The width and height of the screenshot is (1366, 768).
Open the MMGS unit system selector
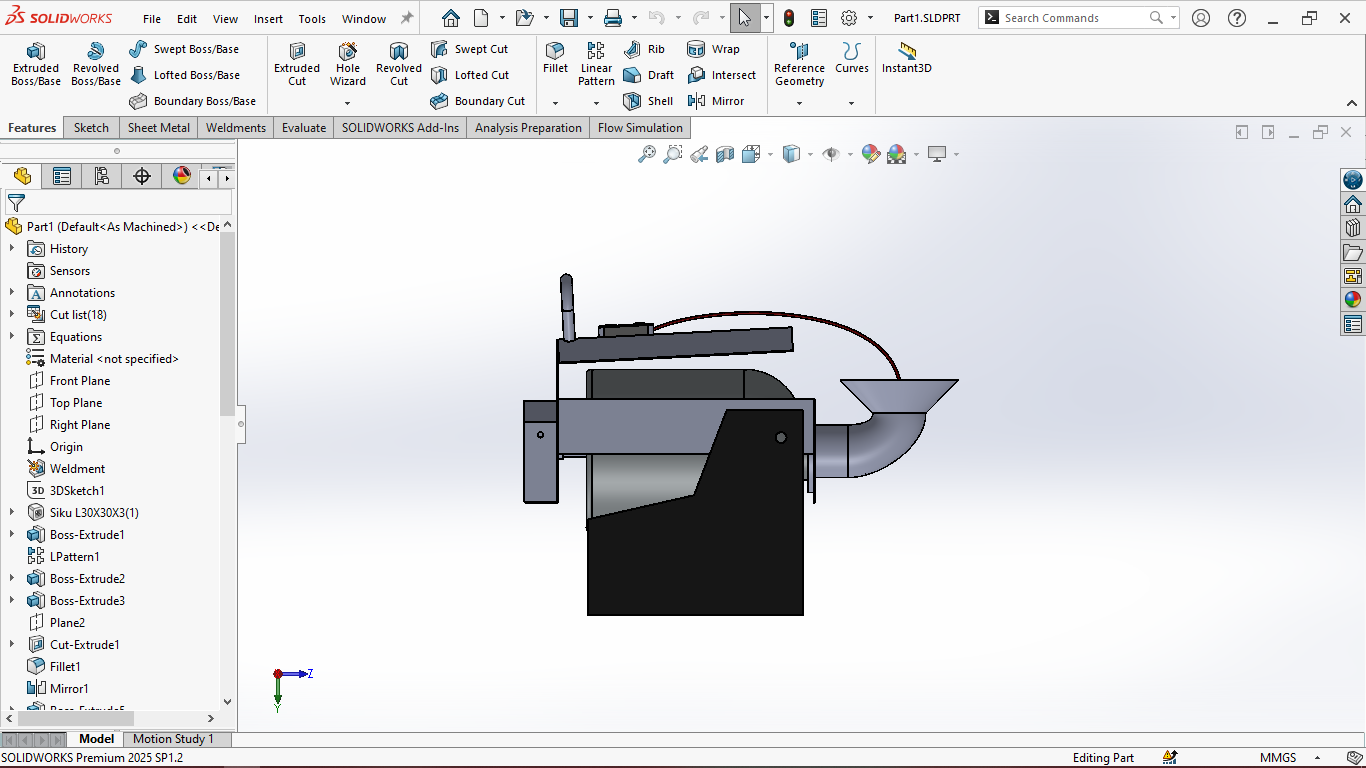coord(1290,758)
